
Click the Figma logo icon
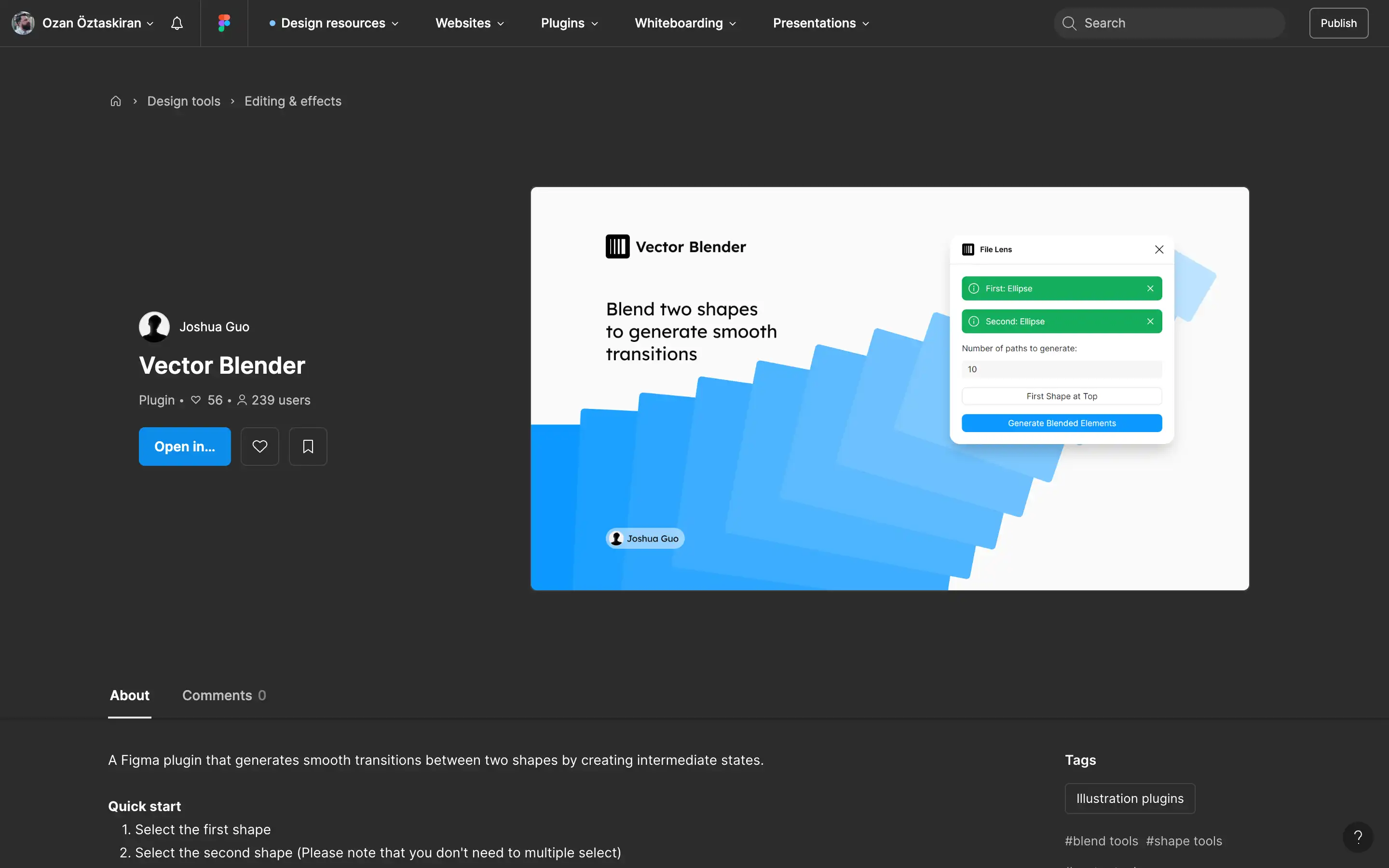point(224,23)
